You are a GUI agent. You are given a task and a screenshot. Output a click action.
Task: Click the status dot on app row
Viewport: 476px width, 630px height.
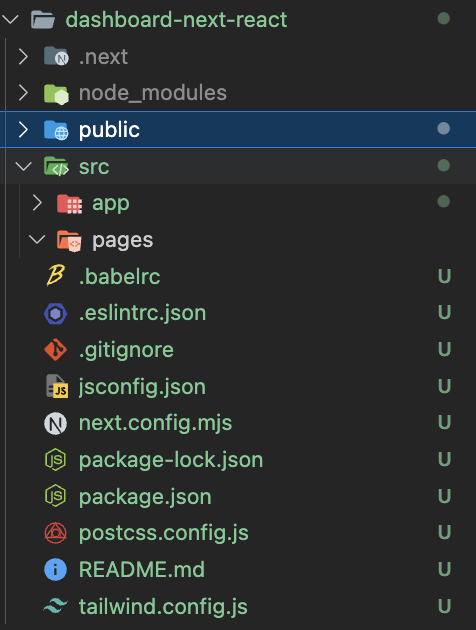[x=443, y=202]
